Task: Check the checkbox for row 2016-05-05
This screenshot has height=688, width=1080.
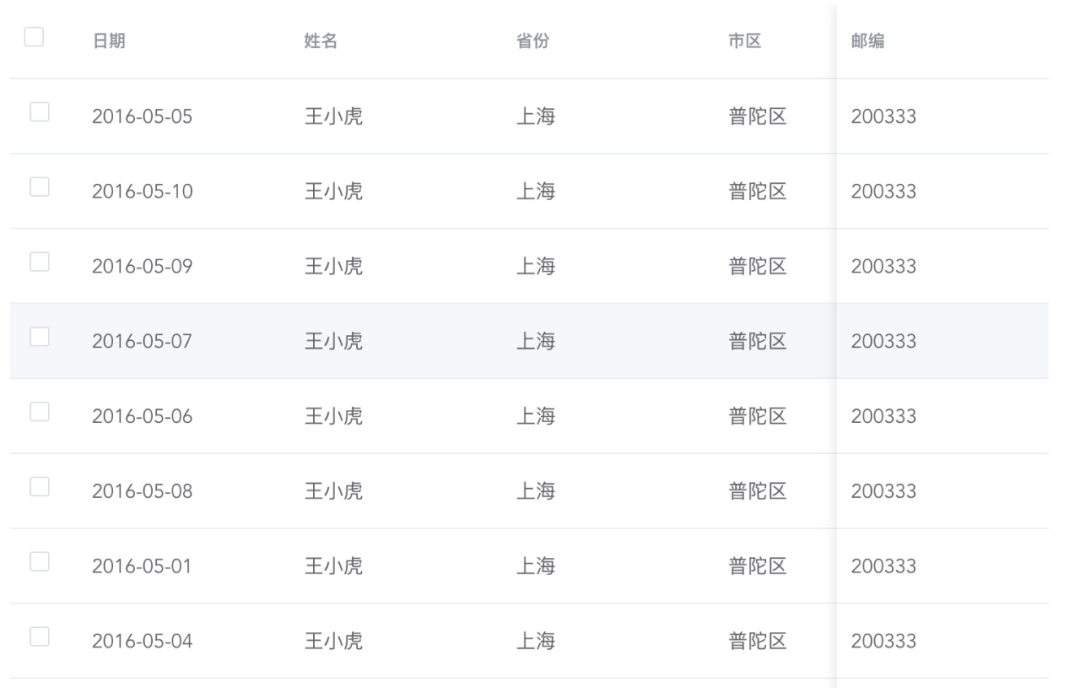Action: [x=40, y=112]
